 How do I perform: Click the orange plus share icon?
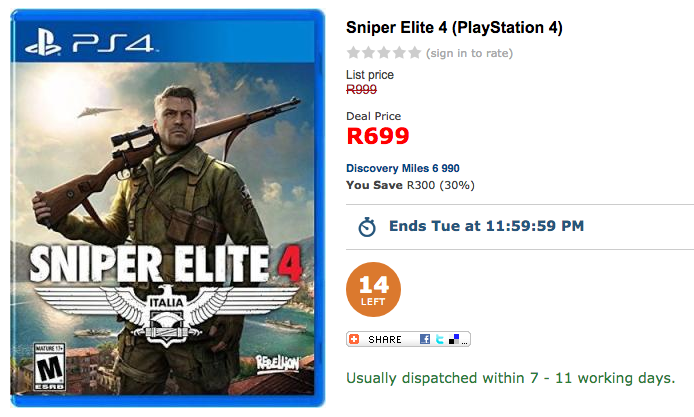click(355, 339)
